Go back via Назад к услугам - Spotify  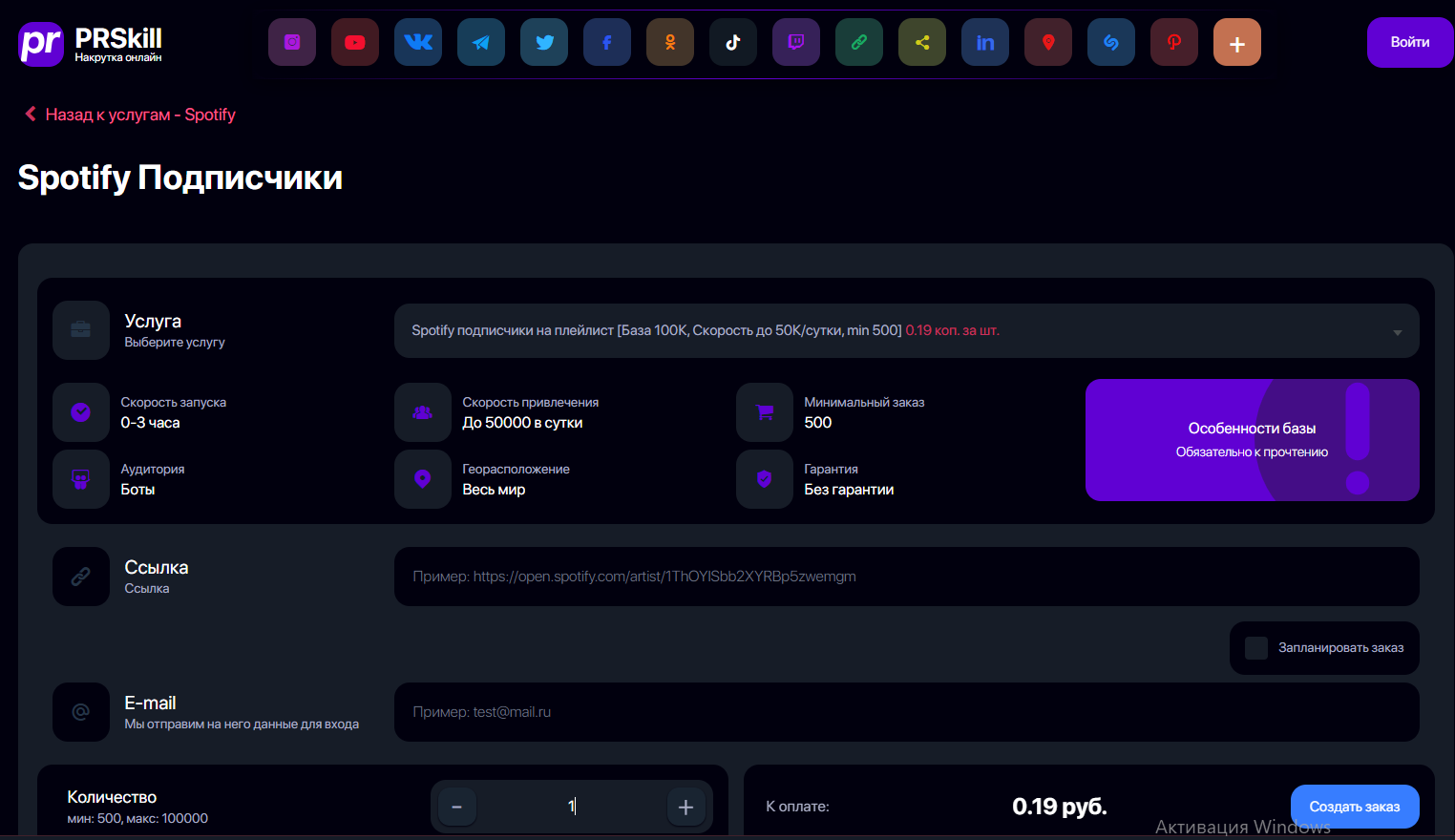130,115
